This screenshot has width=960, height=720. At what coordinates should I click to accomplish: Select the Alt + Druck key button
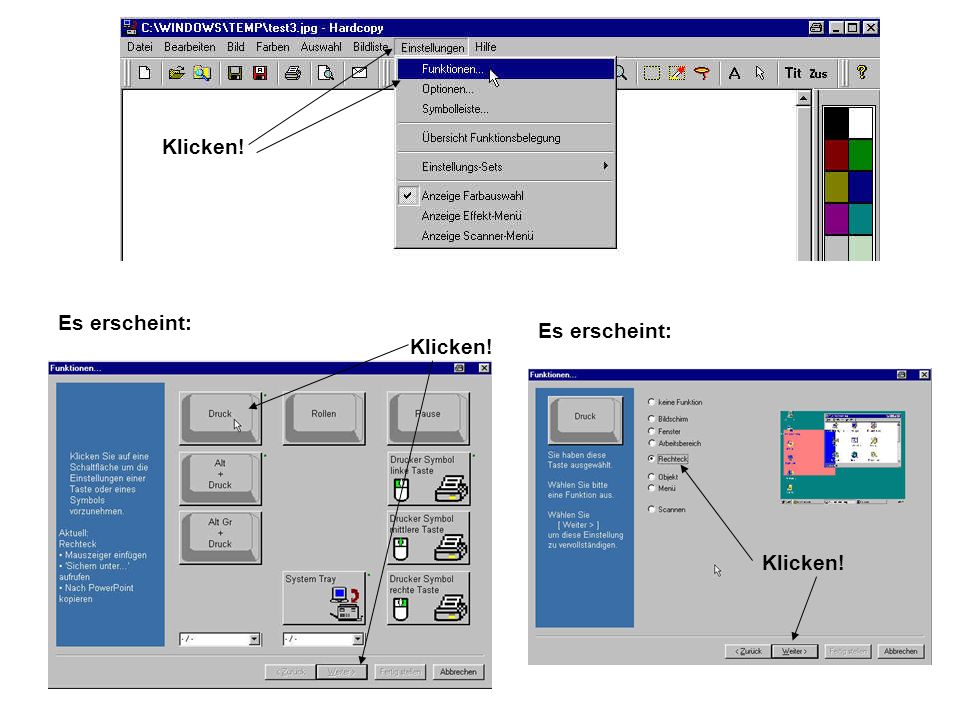click(x=220, y=478)
